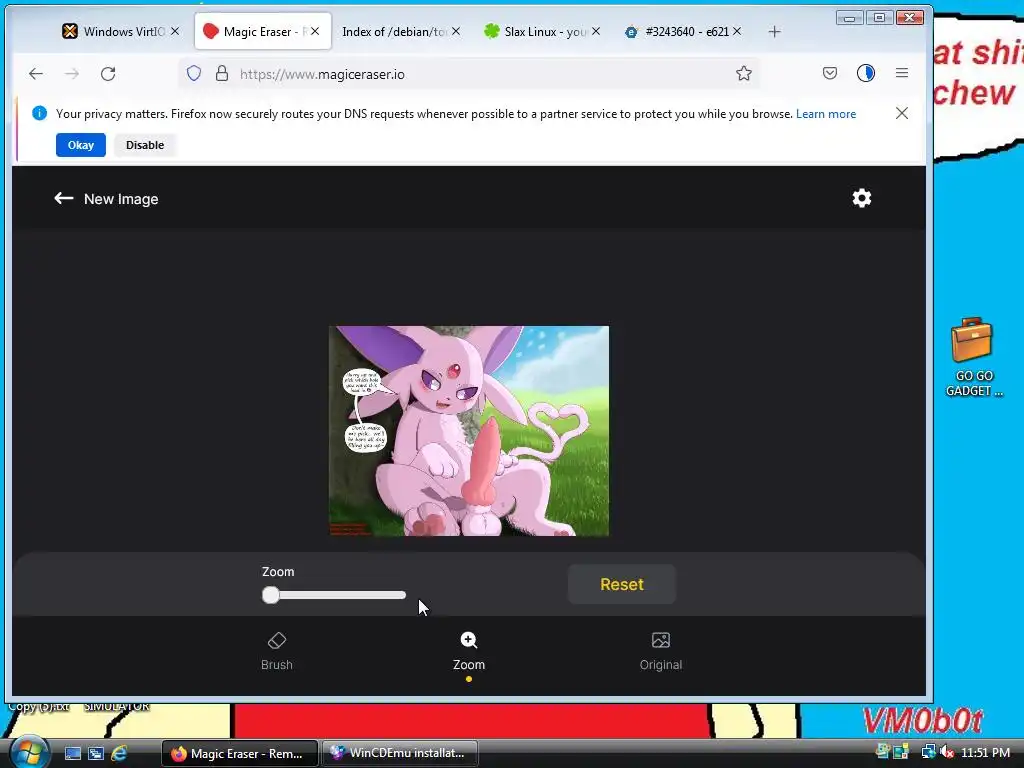Close the Index of /debian tab

click(456, 31)
